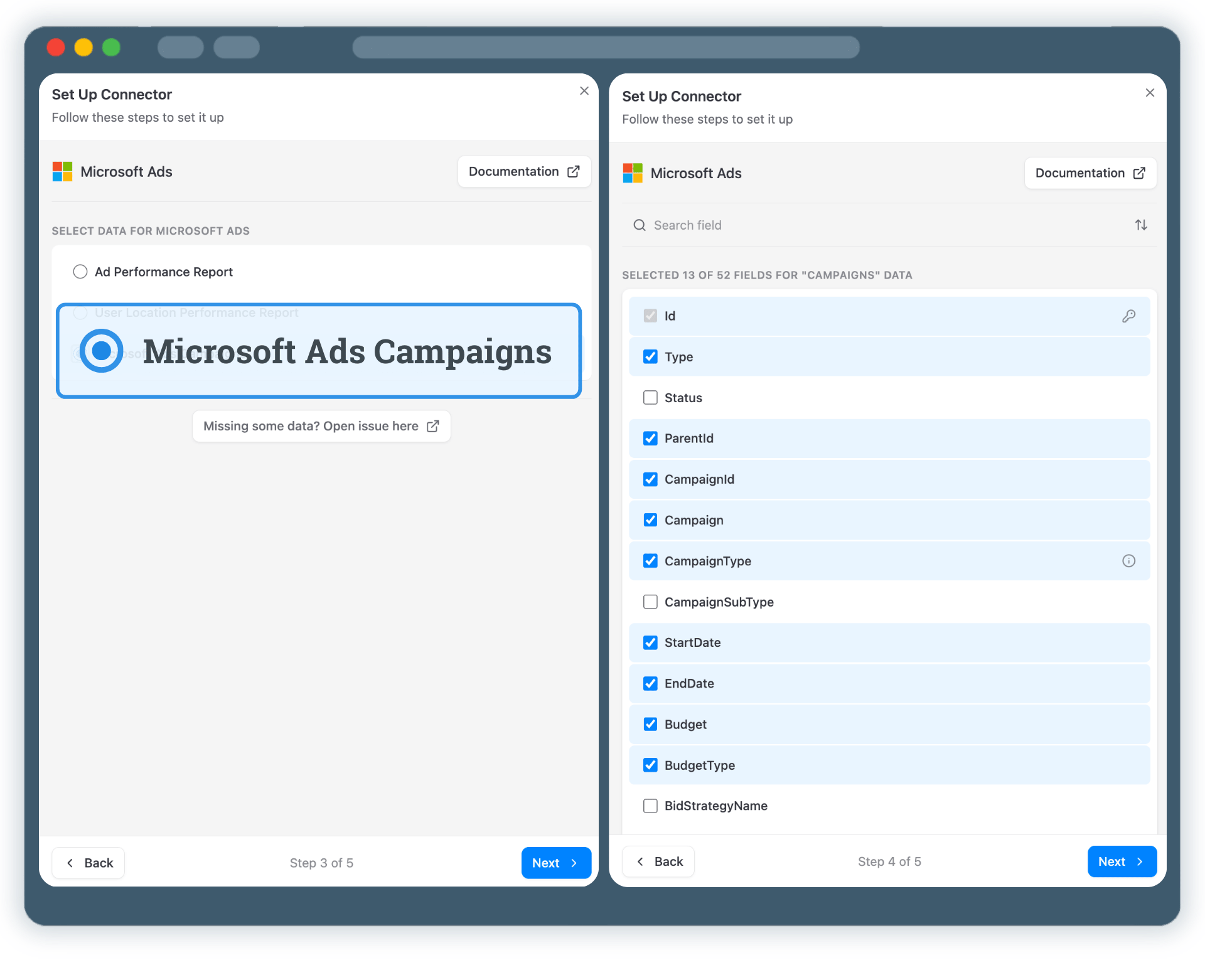Open the Documentation external link icon
The height and width of the screenshot is (980, 1205).
(574, 171)
